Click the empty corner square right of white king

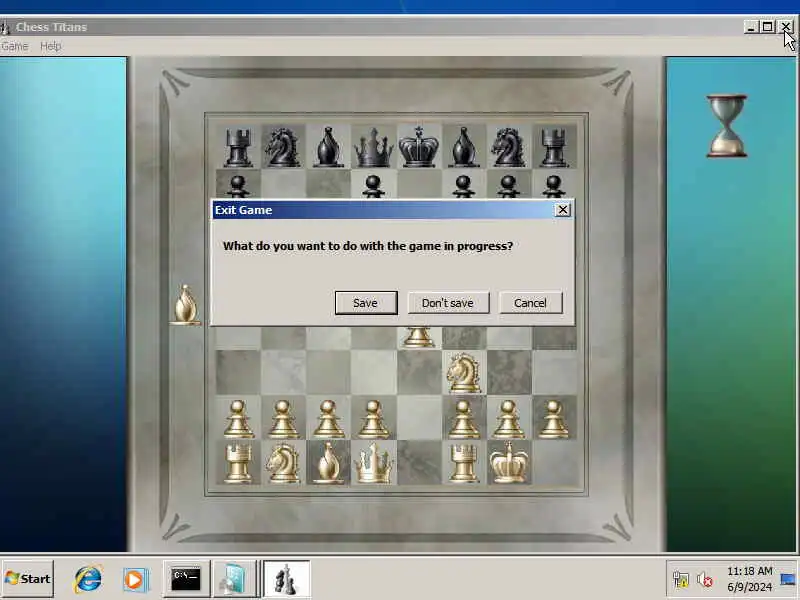tap(555, 462)
